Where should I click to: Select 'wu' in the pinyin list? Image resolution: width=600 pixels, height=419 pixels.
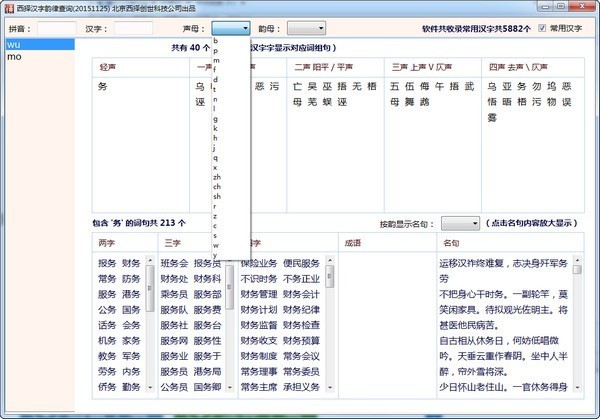40,44
